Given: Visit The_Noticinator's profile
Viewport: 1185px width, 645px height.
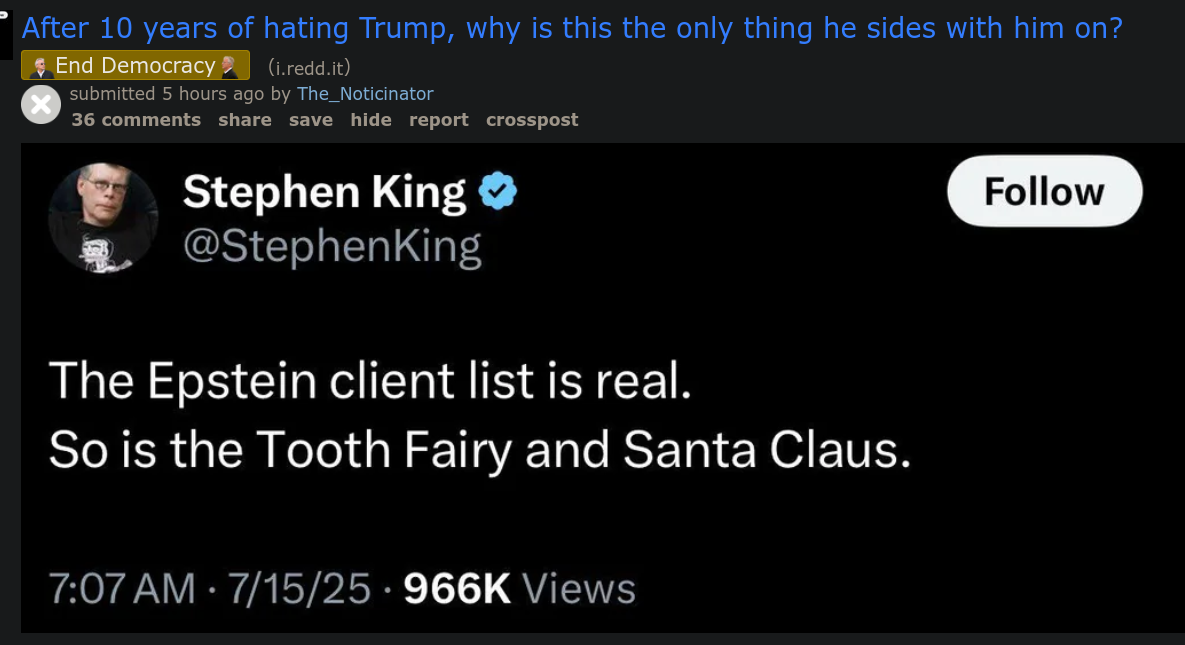Looking at the screenshot, I should point(365,93).
